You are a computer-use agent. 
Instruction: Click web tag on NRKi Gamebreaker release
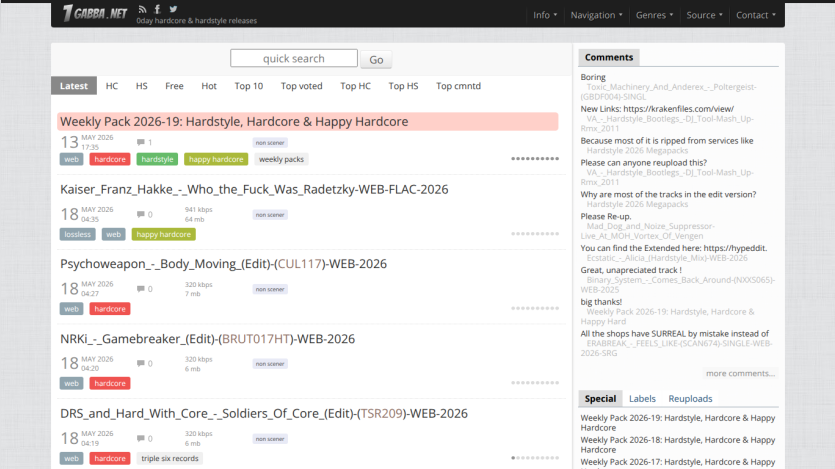coord(71,383)
